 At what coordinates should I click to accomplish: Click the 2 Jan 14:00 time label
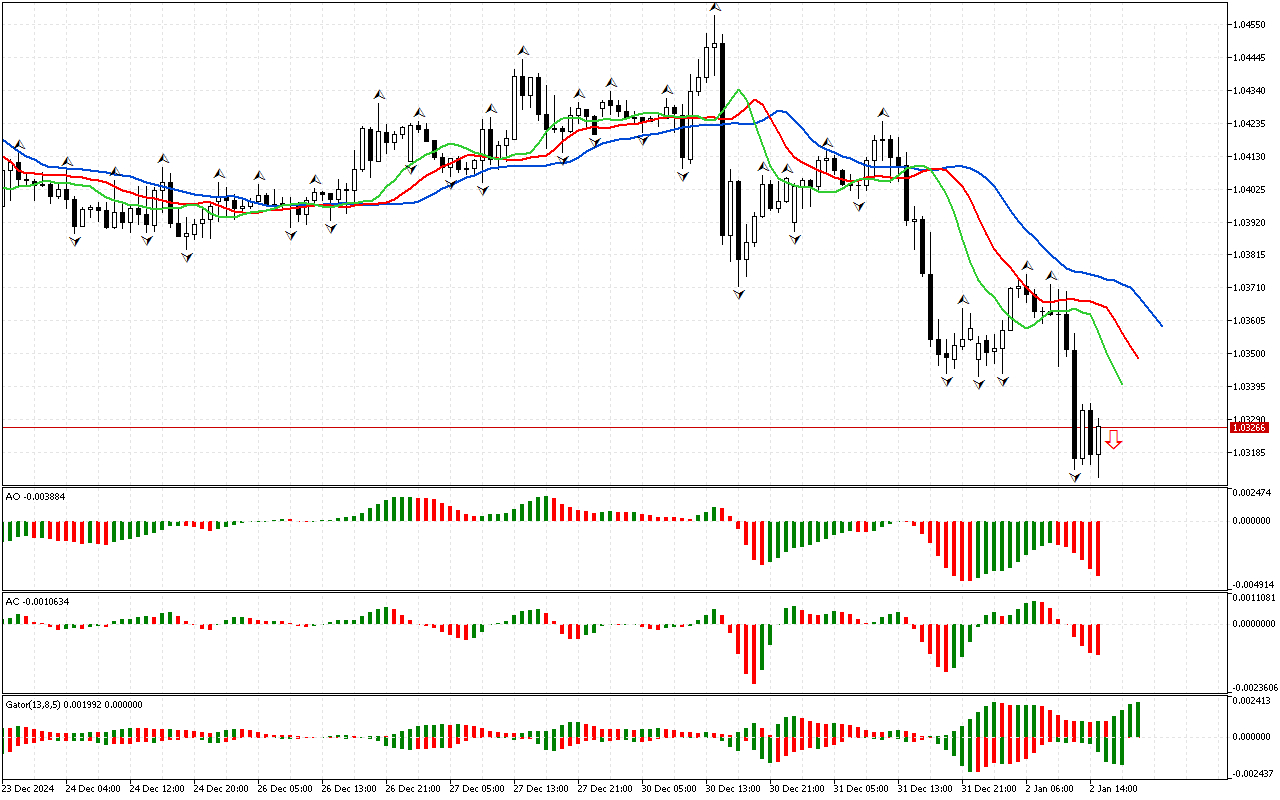click(1113, 788)
